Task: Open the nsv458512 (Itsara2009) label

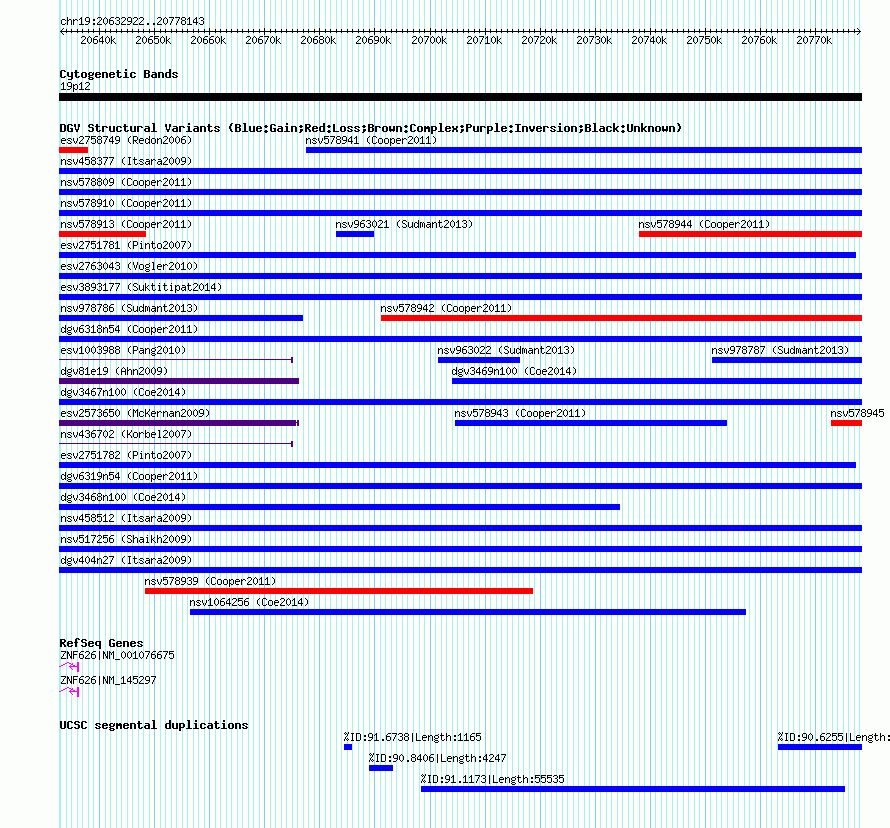Action: point(126,518)
